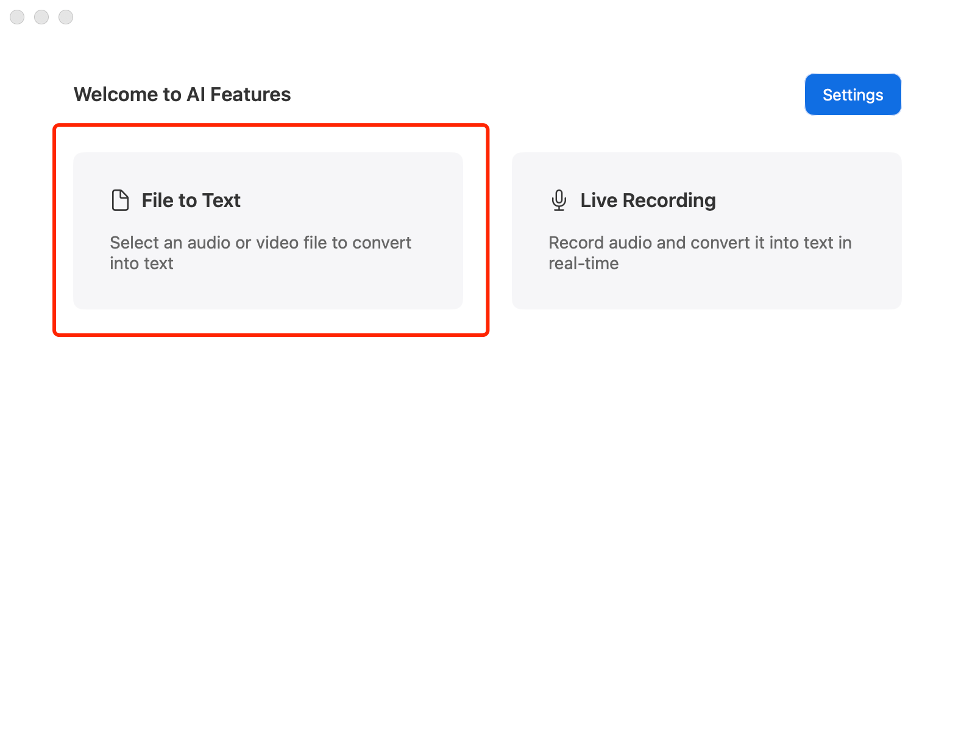Click "Select an audio or video file" description

pos(260,243)
